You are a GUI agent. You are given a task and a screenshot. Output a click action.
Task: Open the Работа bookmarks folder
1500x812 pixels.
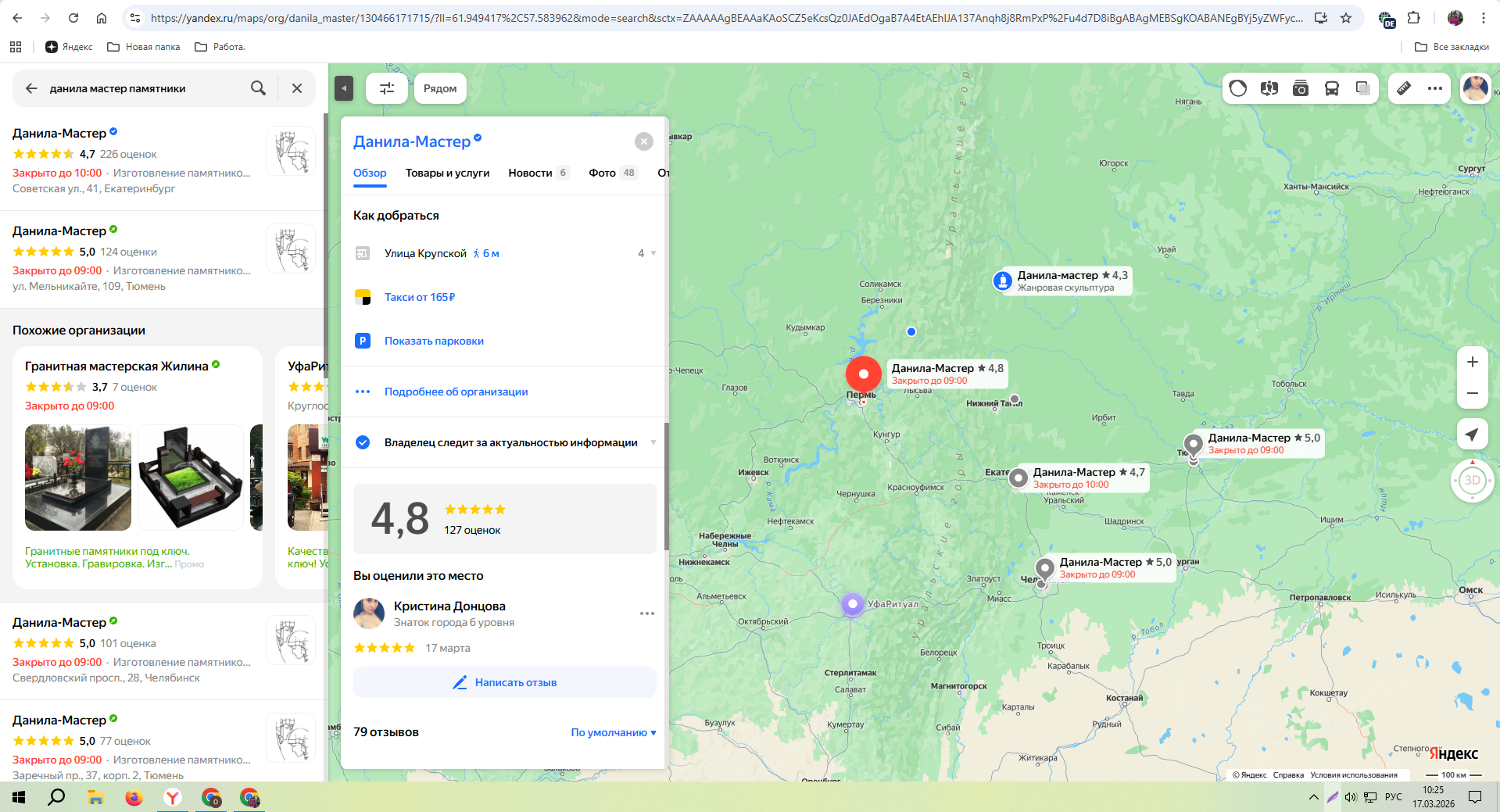(220, 47)
